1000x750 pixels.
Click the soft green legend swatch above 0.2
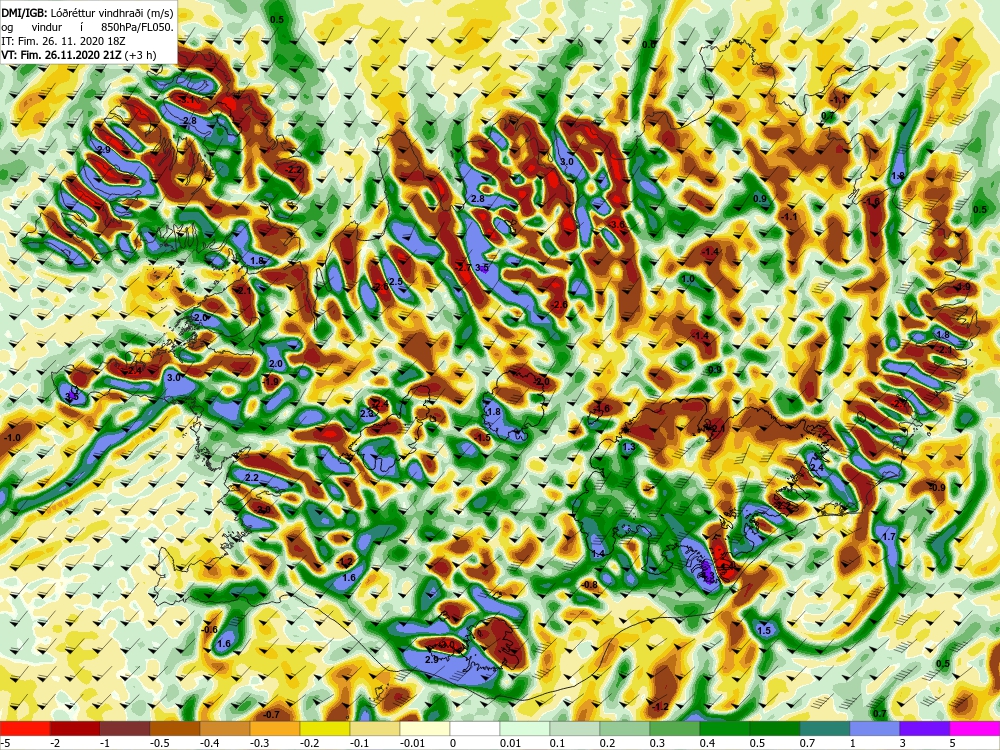pos(625,728)
